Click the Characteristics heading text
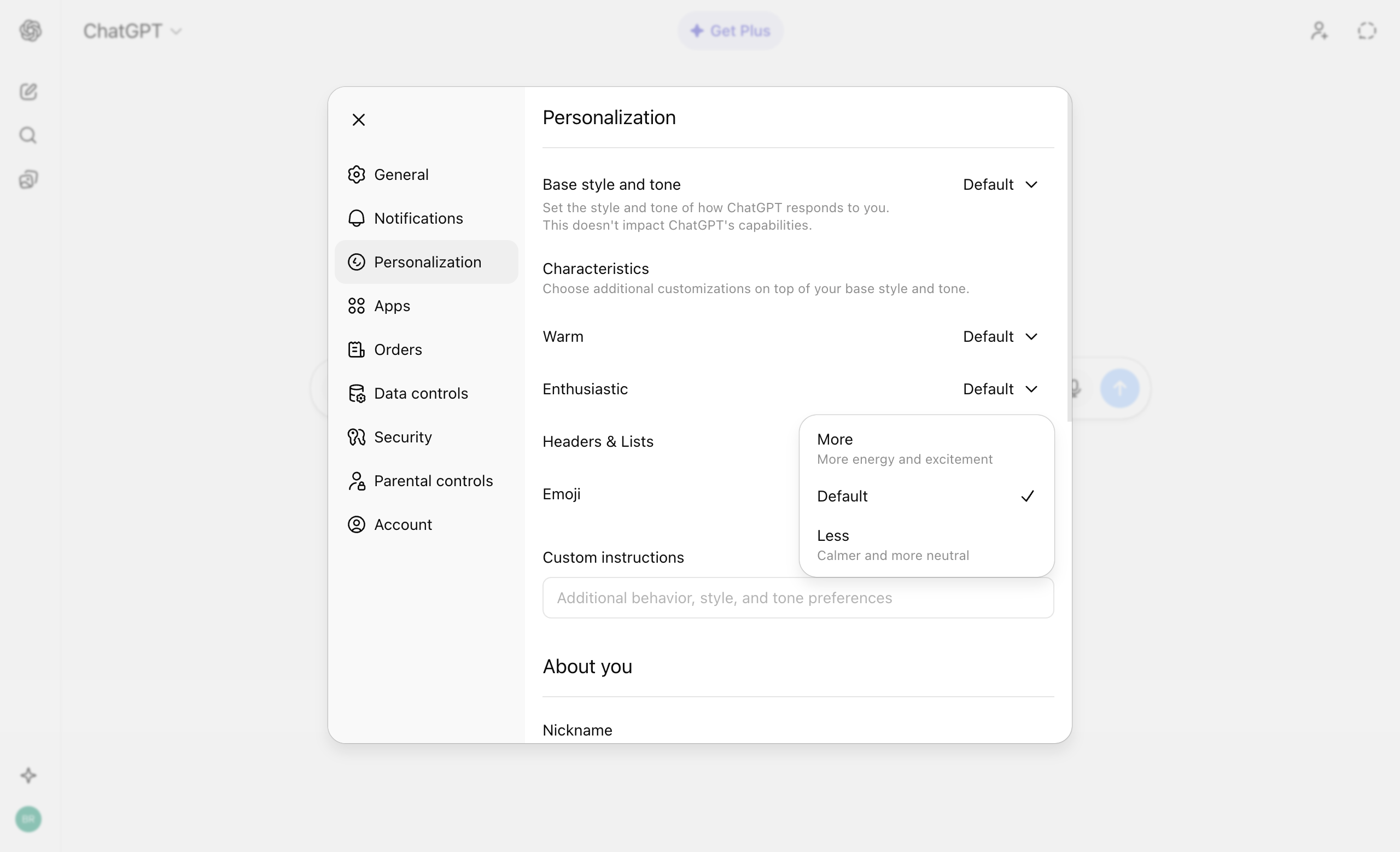Image resolution: width=1400 pixels, height=852 pixels. click(596, 269)
